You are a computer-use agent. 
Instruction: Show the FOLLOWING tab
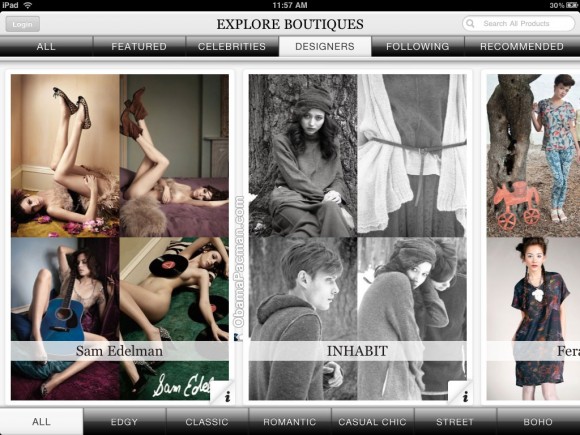pos(418,46)
